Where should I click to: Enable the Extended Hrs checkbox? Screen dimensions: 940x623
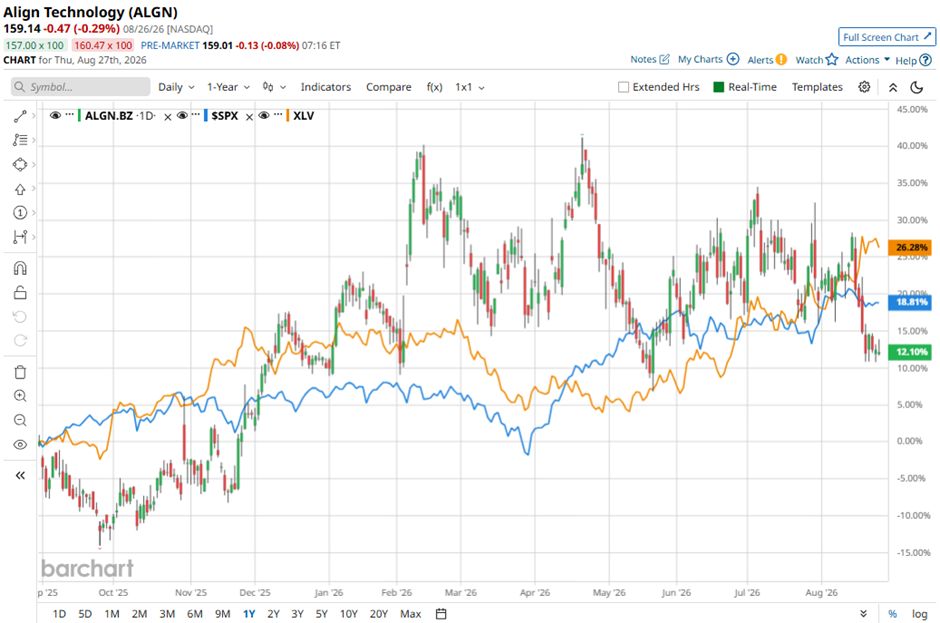(623, 87)
